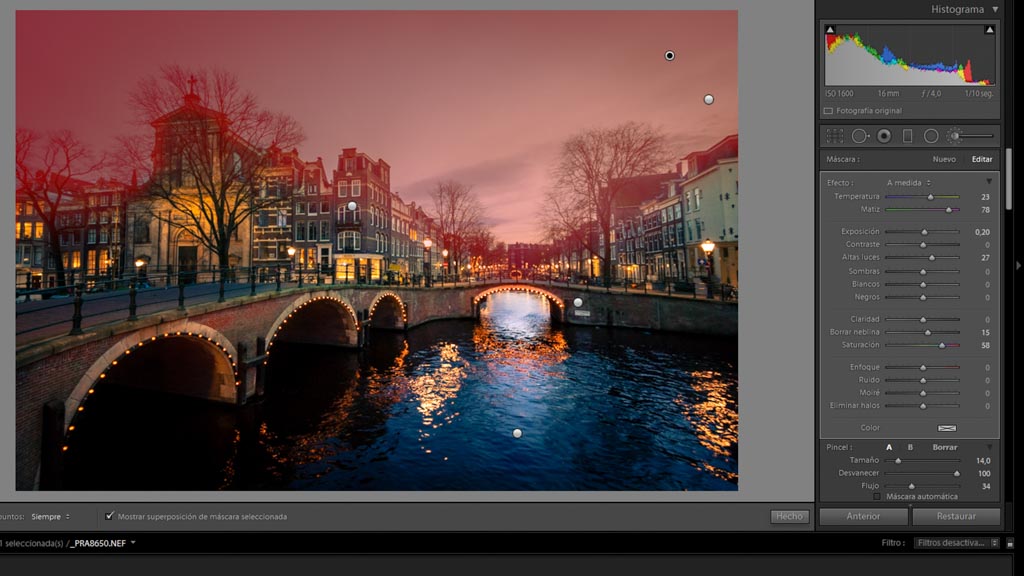
Task: Select the Spot Removal tool icon
Action: 859,135
